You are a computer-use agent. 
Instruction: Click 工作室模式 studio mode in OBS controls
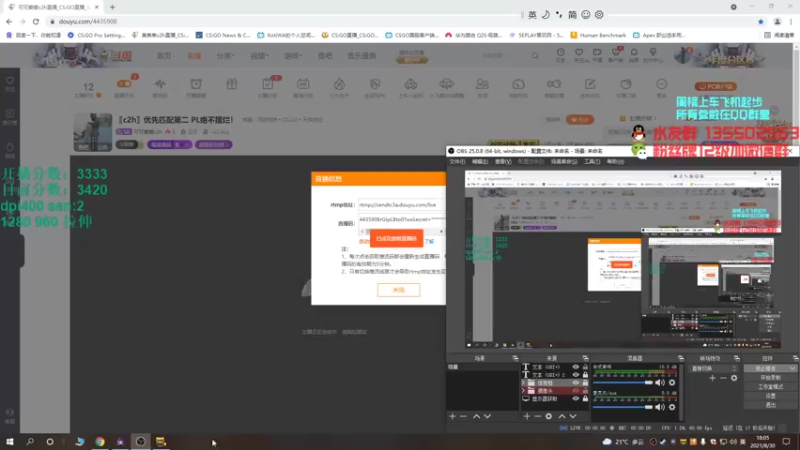click(770, 387)
